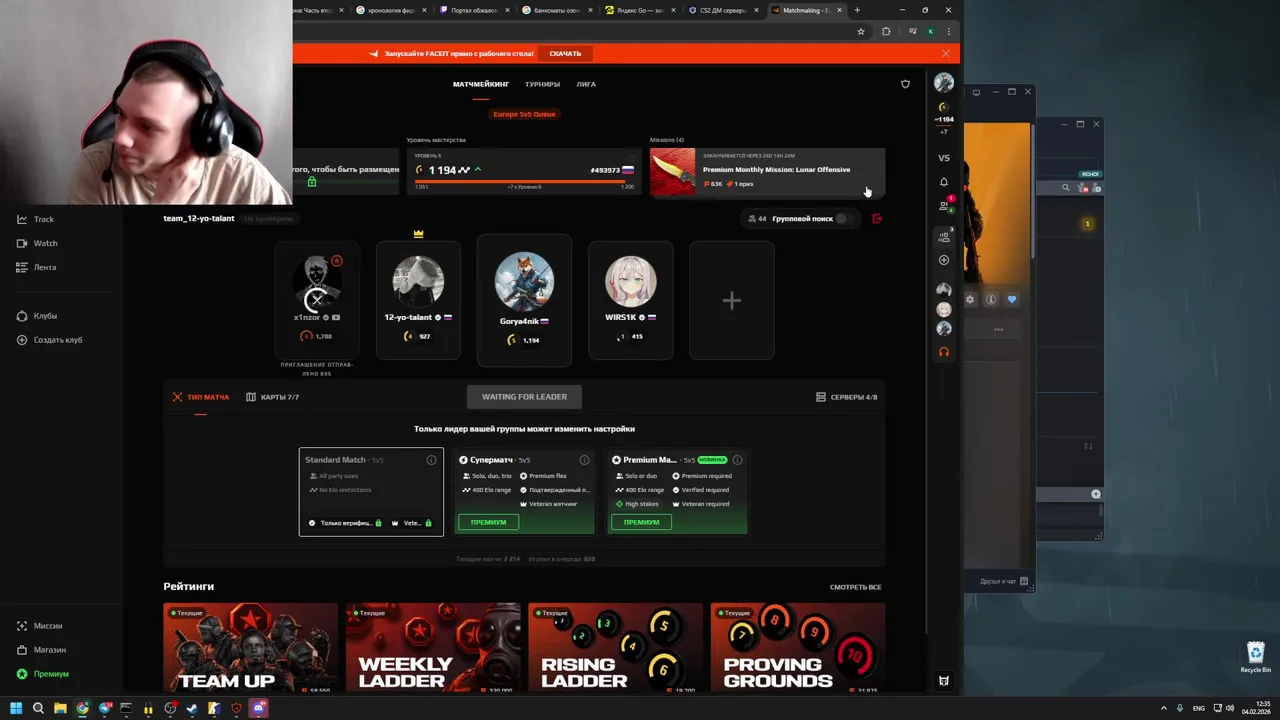Click СКАЧАТЬ button in orange banner
Viewport: 1280px width, 720px height.
click(565, 53)
